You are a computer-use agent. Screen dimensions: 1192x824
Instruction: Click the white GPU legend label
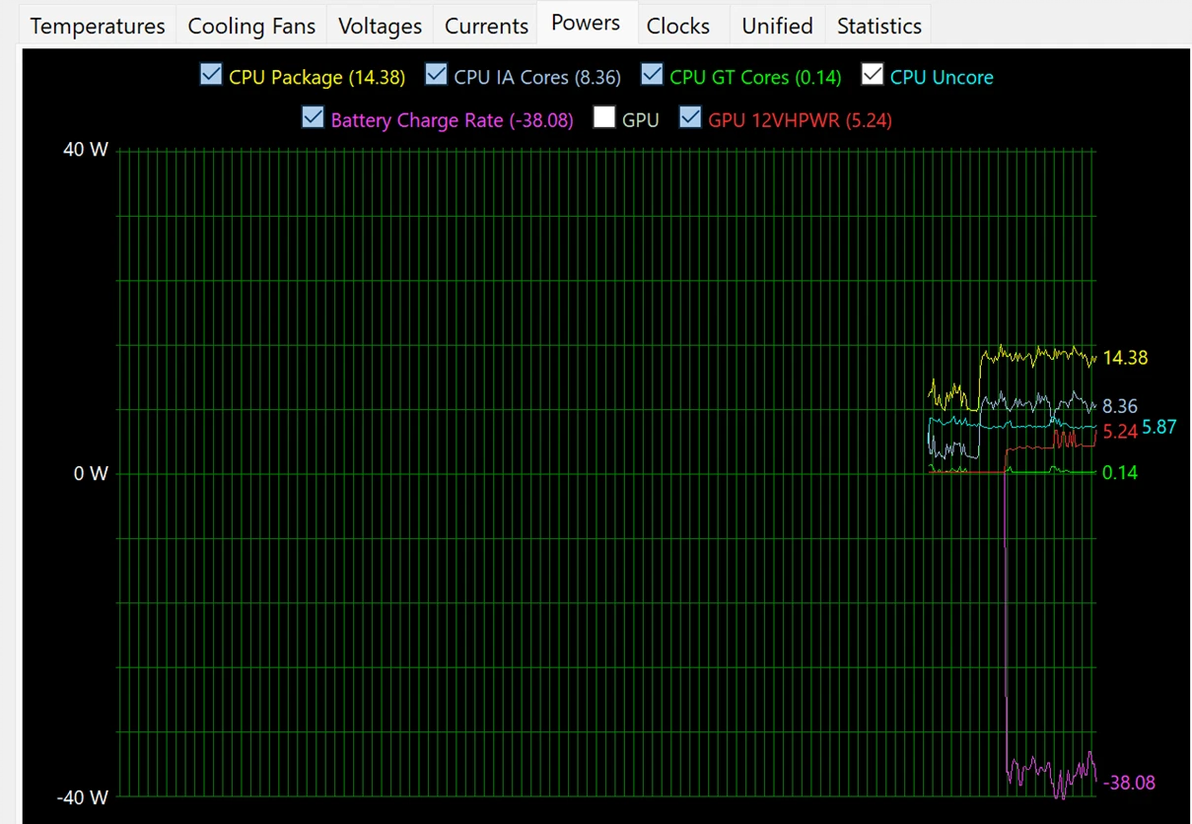[640, 120]
